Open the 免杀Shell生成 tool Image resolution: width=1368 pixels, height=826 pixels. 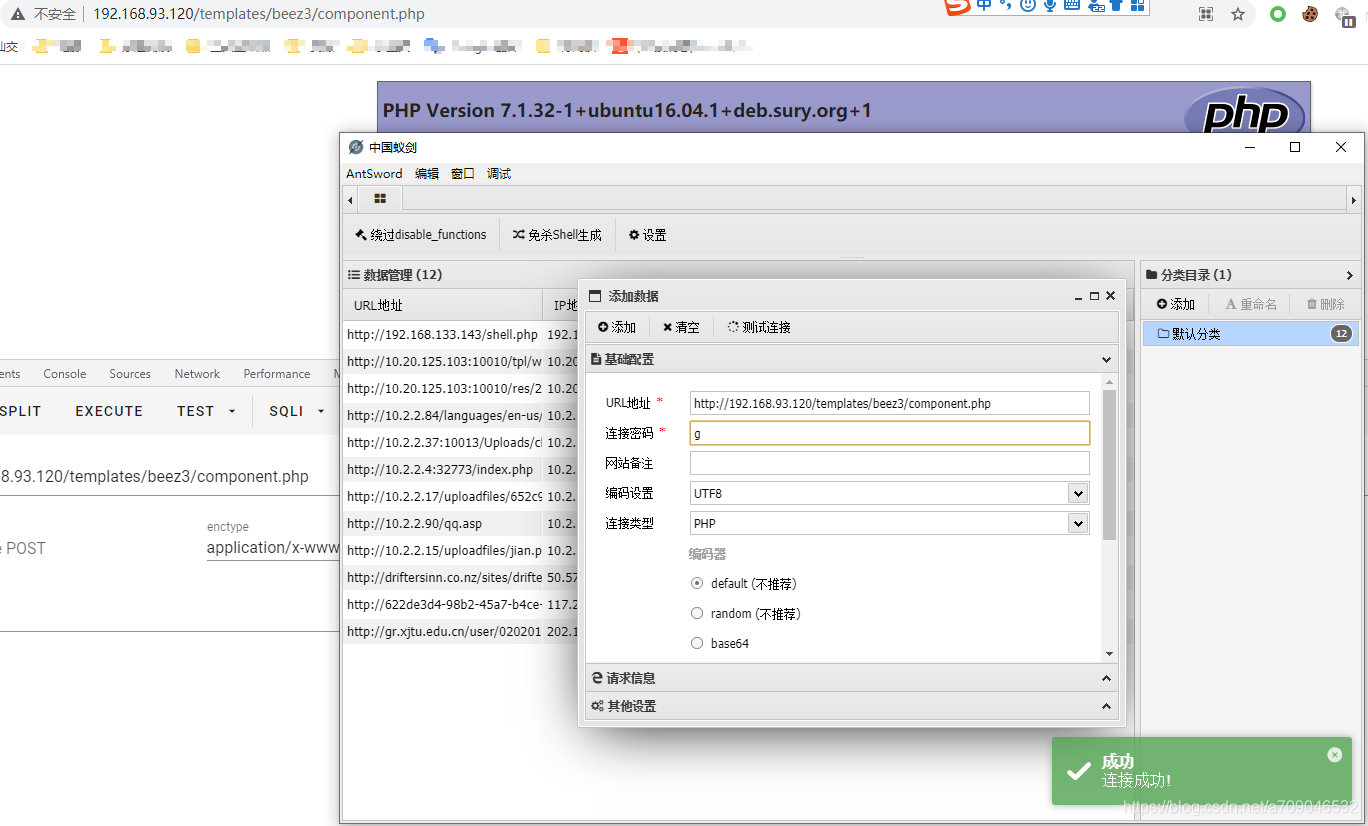point(557,235)
